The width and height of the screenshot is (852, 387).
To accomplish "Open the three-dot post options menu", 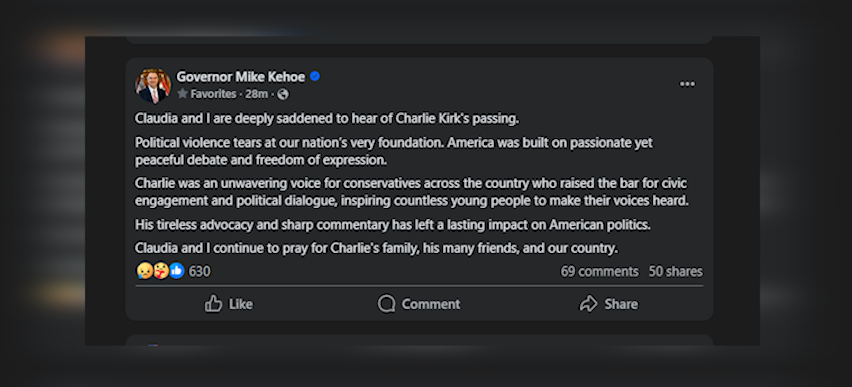I will [687, 84].
